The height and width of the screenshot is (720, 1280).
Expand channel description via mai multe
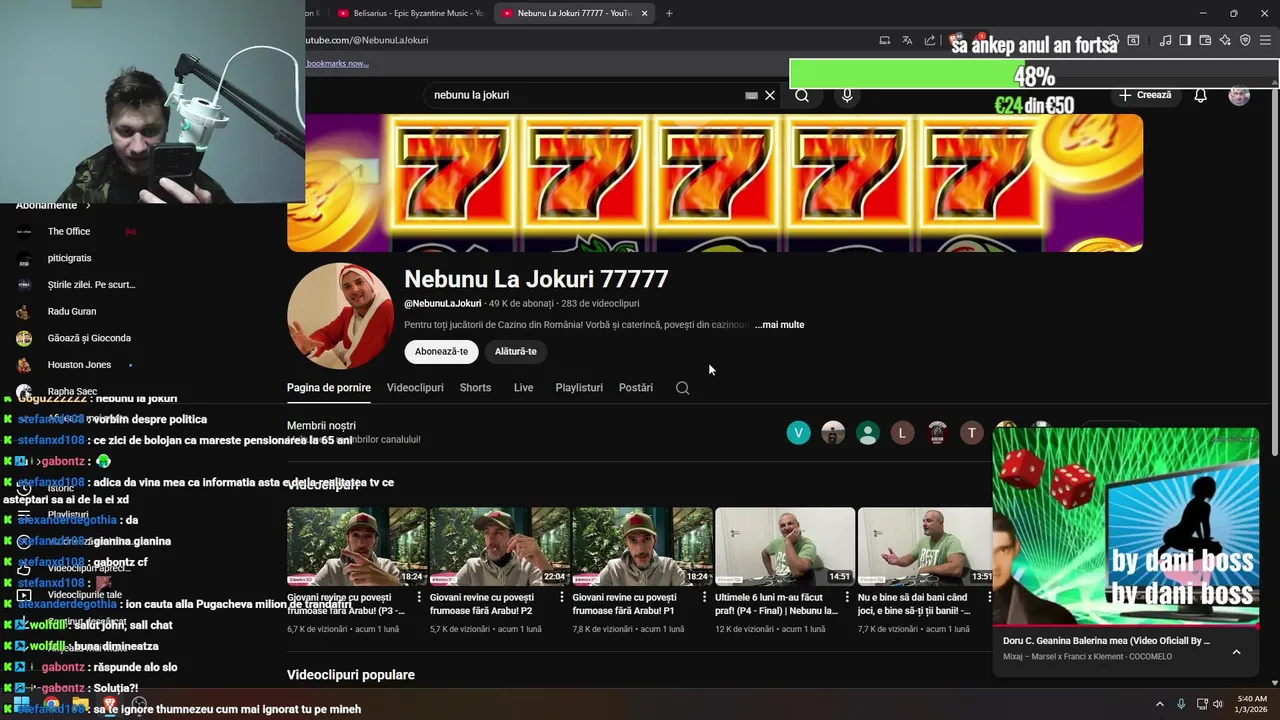pos(779,325)
